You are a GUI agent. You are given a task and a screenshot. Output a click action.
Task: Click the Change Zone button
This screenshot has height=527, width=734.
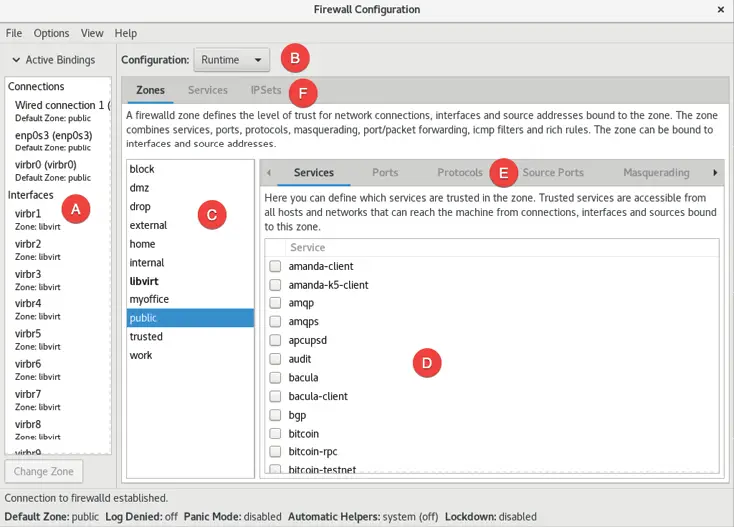click(x=43, y=471)
